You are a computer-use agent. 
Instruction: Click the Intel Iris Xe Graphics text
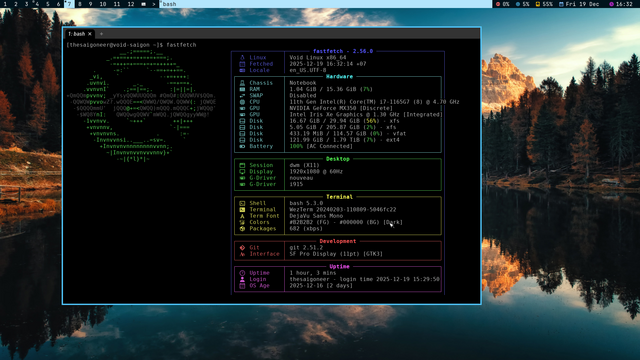tap(366, 115)
